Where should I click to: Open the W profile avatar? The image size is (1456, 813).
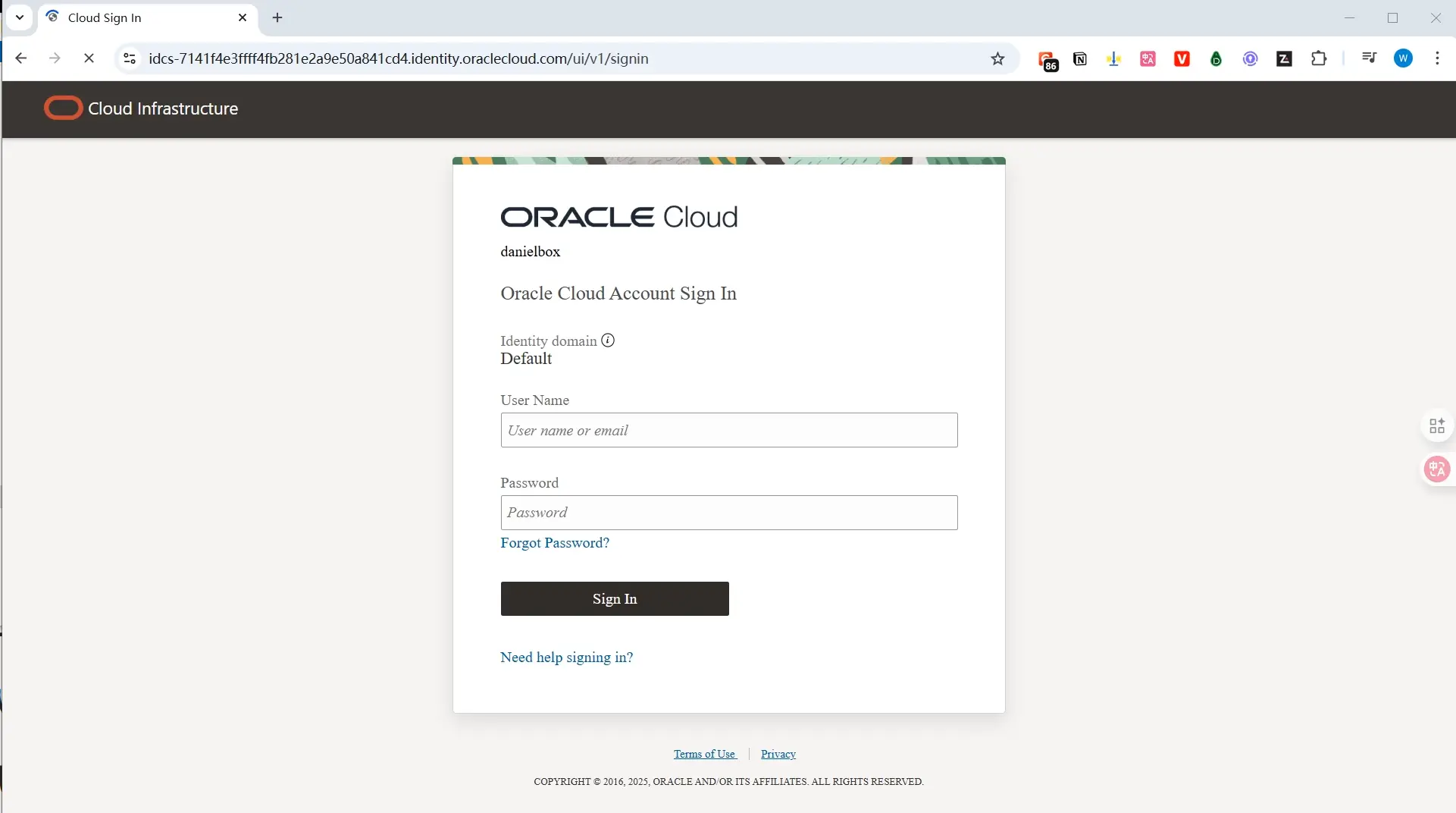(x=1403, y=58)
